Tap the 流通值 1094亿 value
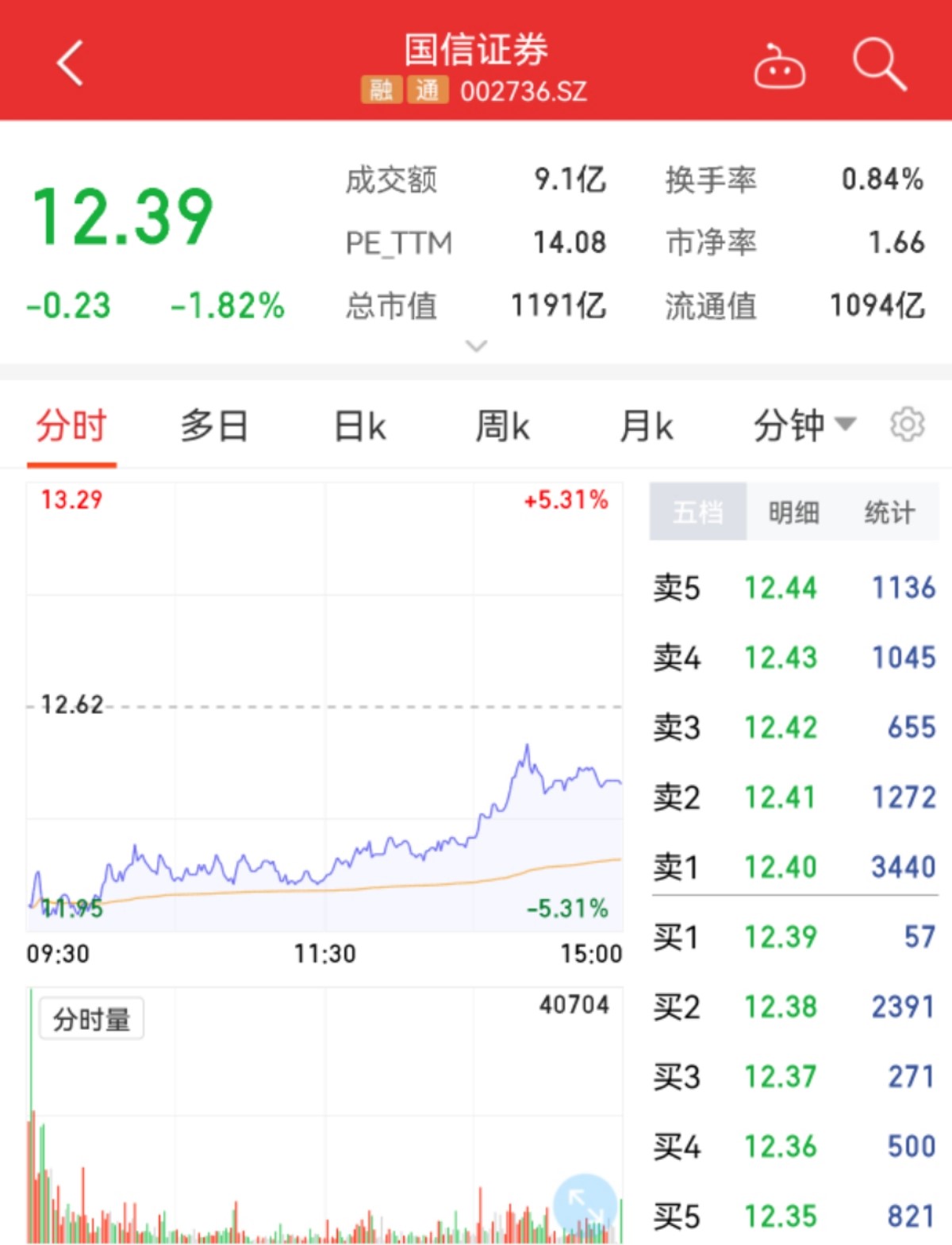Viewport: 952px width, 1245px height. click(877, 305)
